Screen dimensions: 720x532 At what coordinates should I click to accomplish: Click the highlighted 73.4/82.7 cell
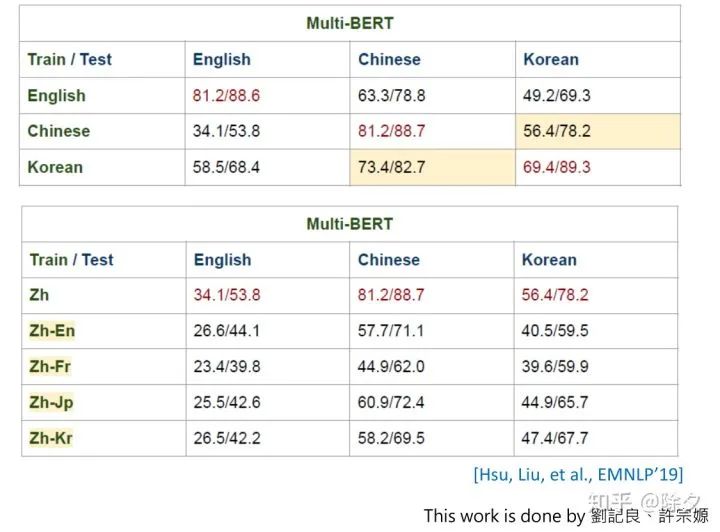pos(391,167)
